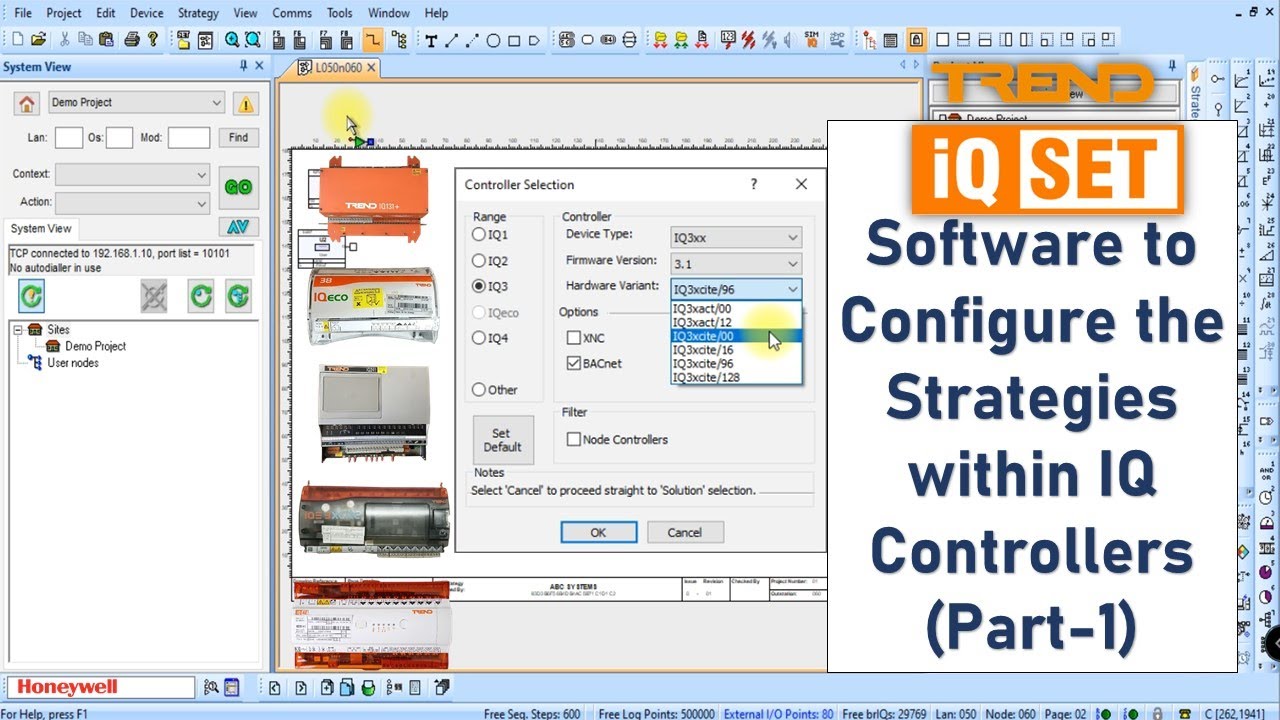The image size is (1280, 720).
Task: Click the Zoom in magnifier icon
Action: click(232, 40)
